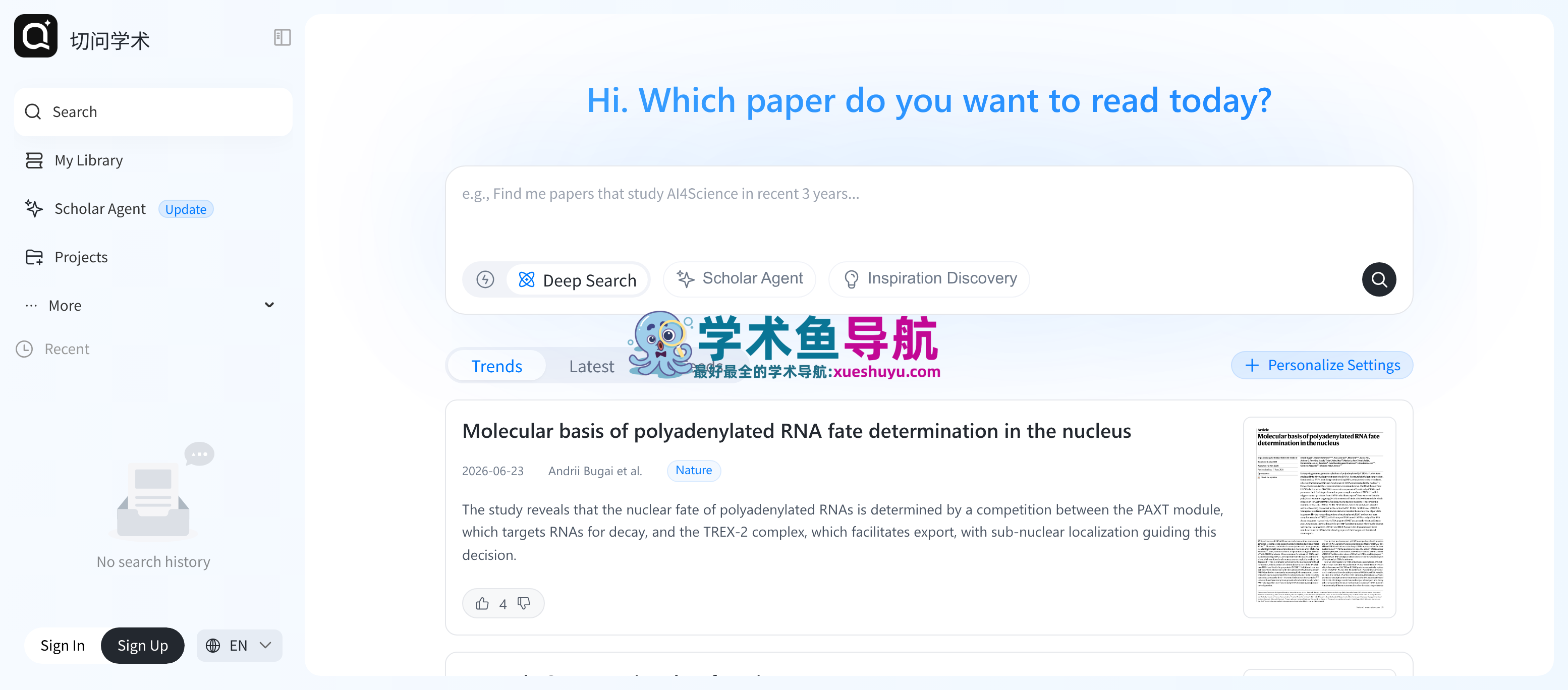This screenshot has width=1568, height=690.
Task: Open My Library in sidebar
Action: [x=153, y=160]
